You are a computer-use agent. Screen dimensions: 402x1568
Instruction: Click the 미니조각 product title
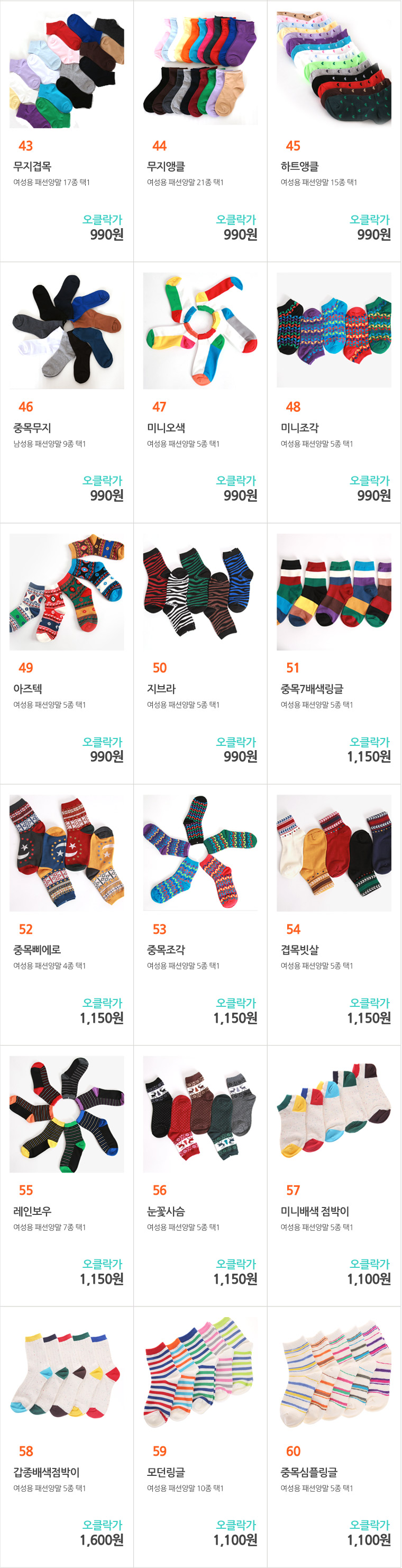click(299, 428)
